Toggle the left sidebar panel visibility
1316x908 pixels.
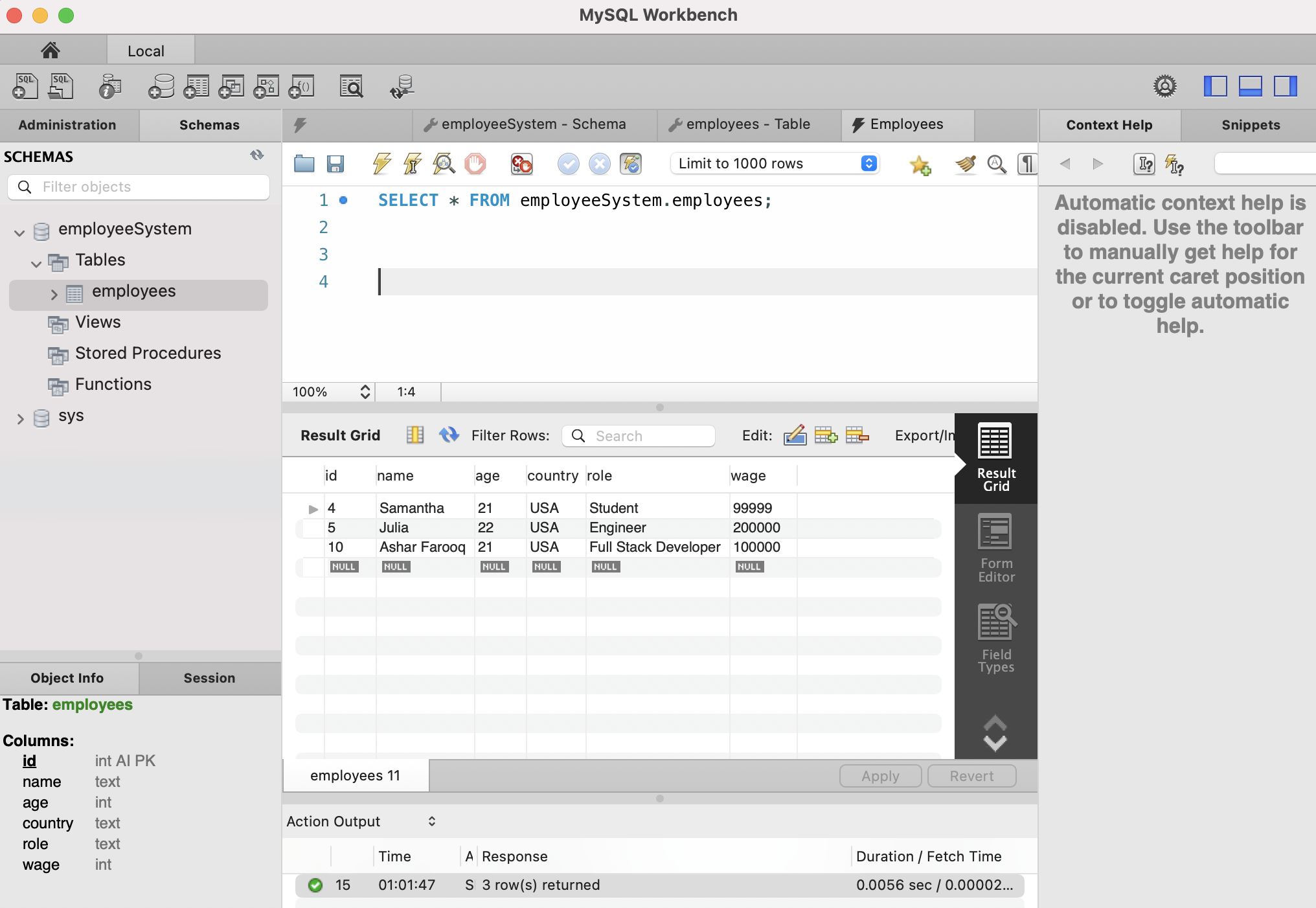pos(1215,86)
